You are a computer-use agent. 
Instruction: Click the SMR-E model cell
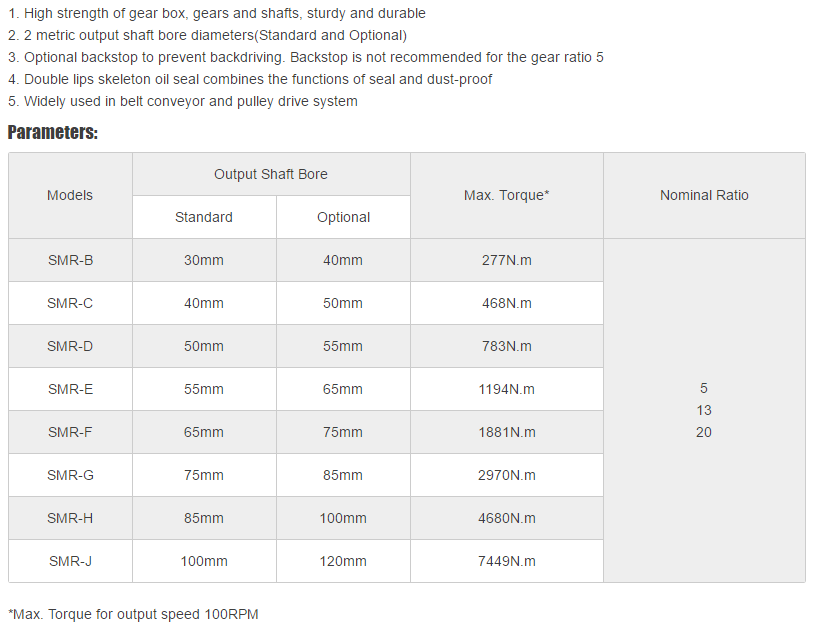tap(70, 389)
